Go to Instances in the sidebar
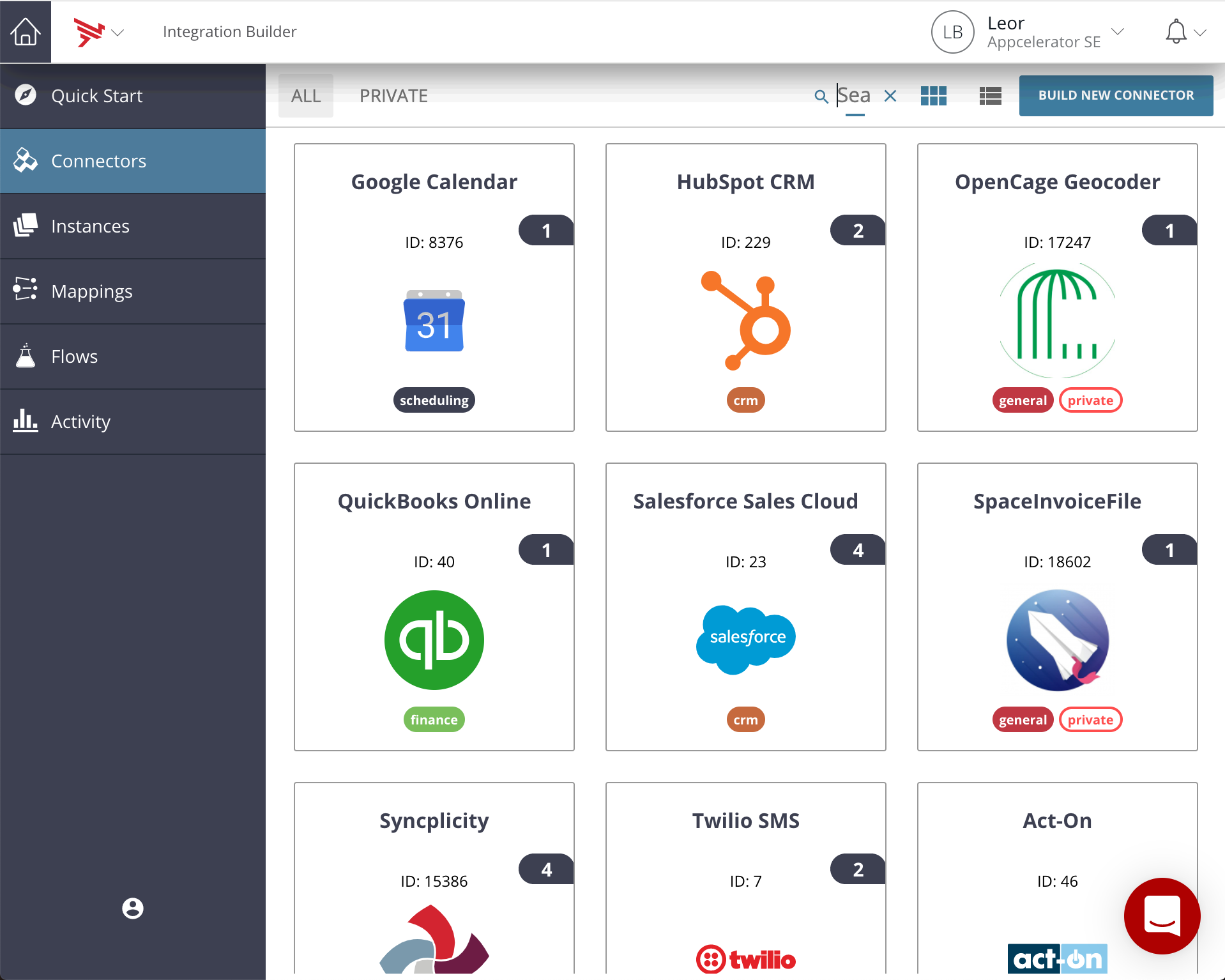Image resolution: width=1225 pixels, height=980 pixels. point(133,226)
